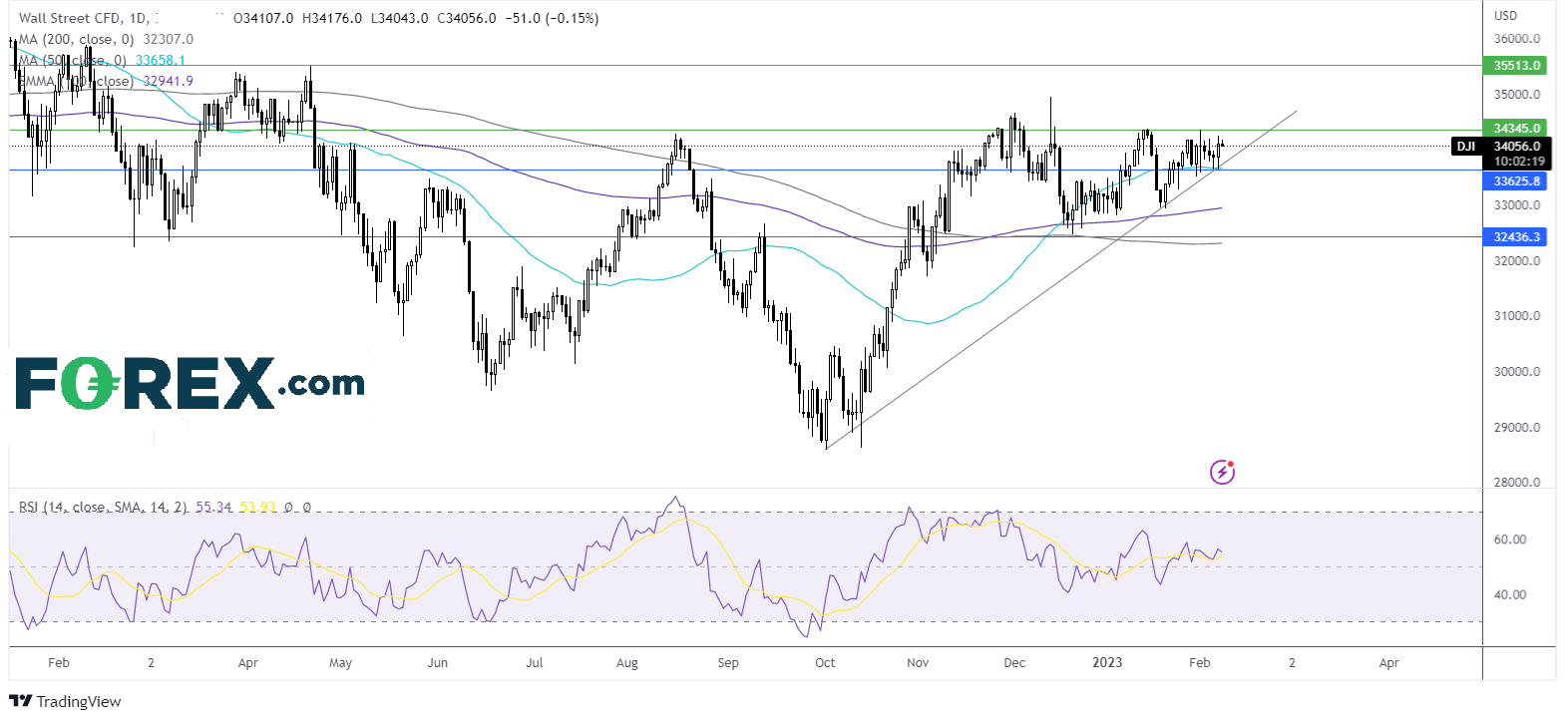Select the MA 50 indicator legend
Image resolution: width=1568 pixels, height=722 pixels.
pyautogui.click(x=102, y=60)
